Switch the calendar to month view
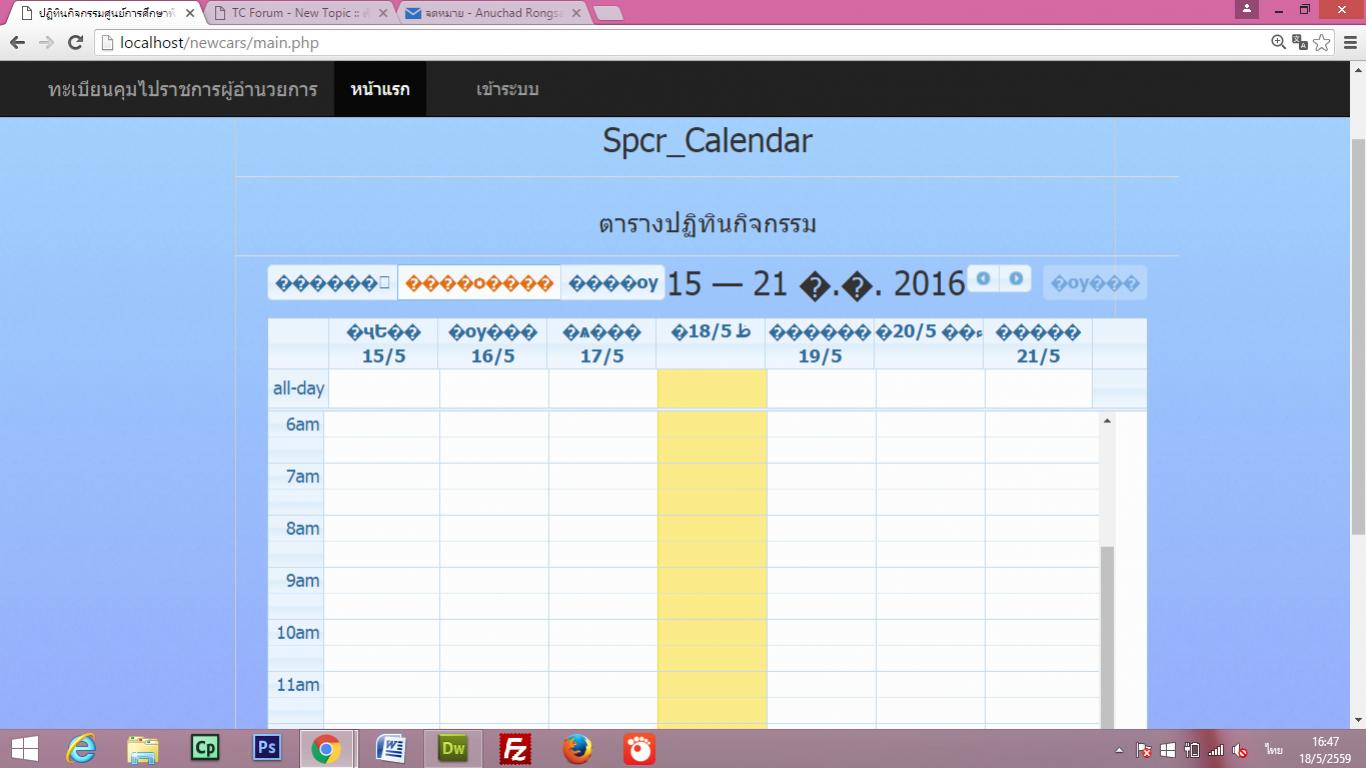Screen dimensions: 1366x768 330,282
